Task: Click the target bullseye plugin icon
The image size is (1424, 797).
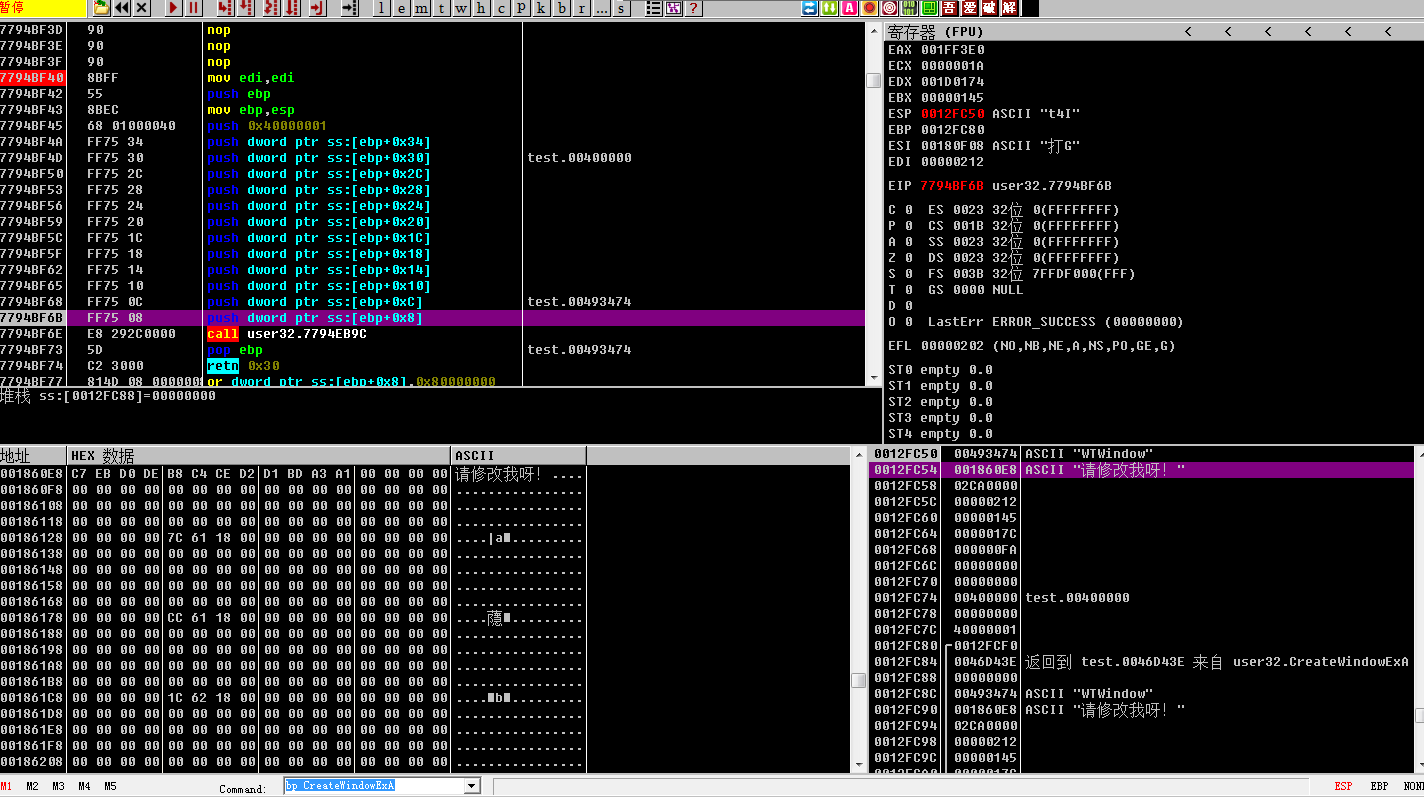Action: click(x=889, y=8)
